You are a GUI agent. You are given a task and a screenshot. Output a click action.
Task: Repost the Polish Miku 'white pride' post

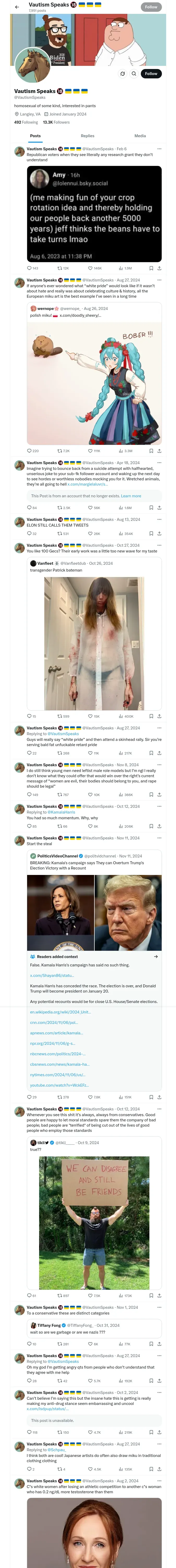coord(59,451)
